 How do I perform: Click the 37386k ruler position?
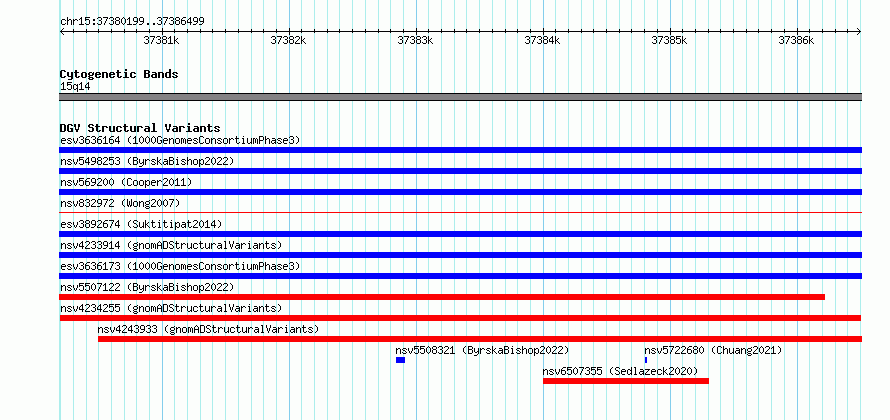(x=797, y=40)
